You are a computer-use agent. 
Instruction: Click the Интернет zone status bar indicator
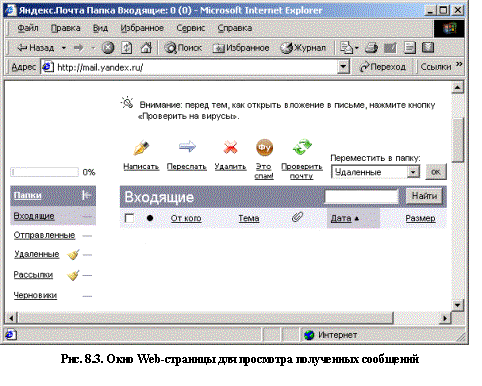point(331,335)
